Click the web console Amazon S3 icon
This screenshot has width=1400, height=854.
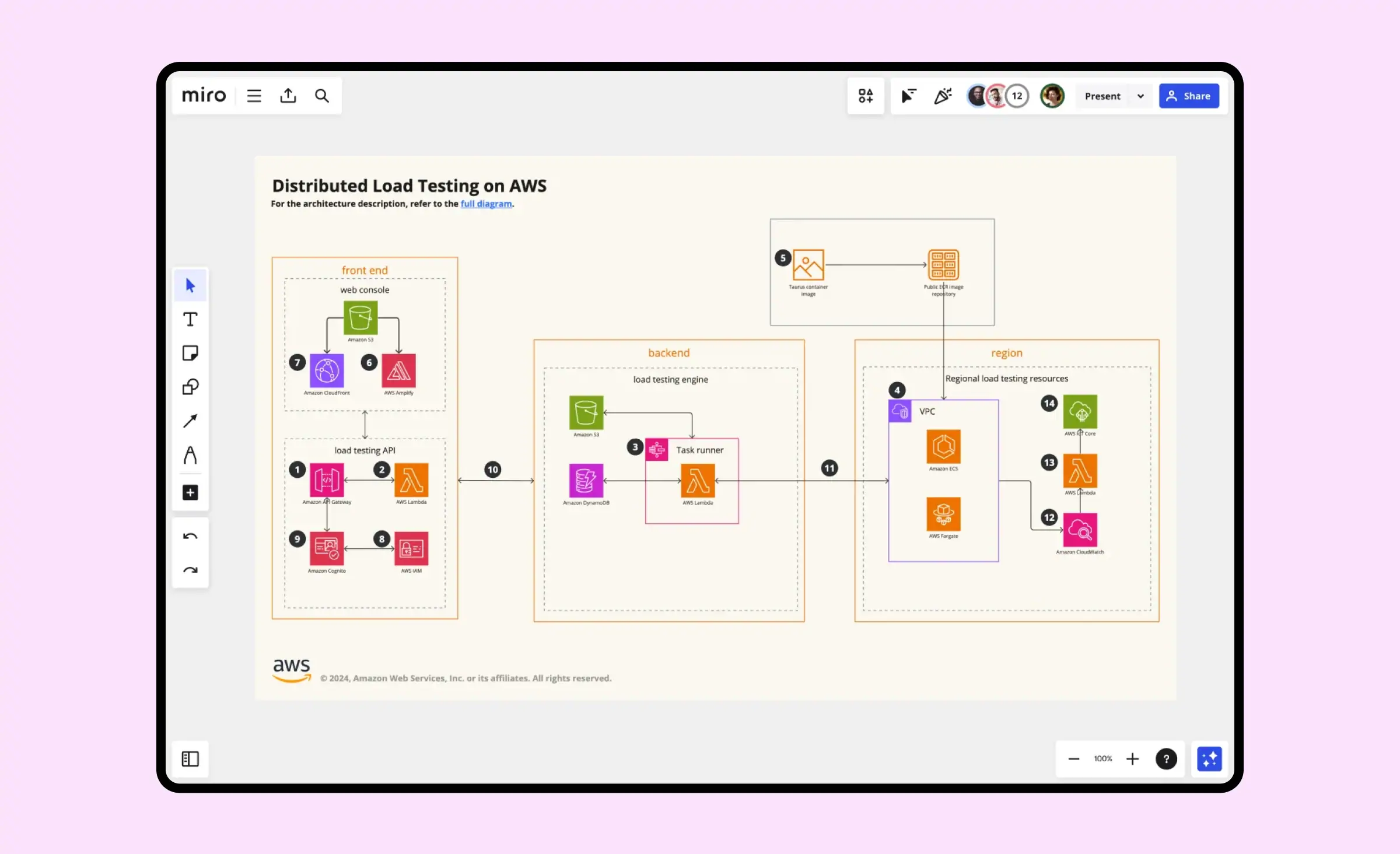pyautogui.click(x=360, y=317)
